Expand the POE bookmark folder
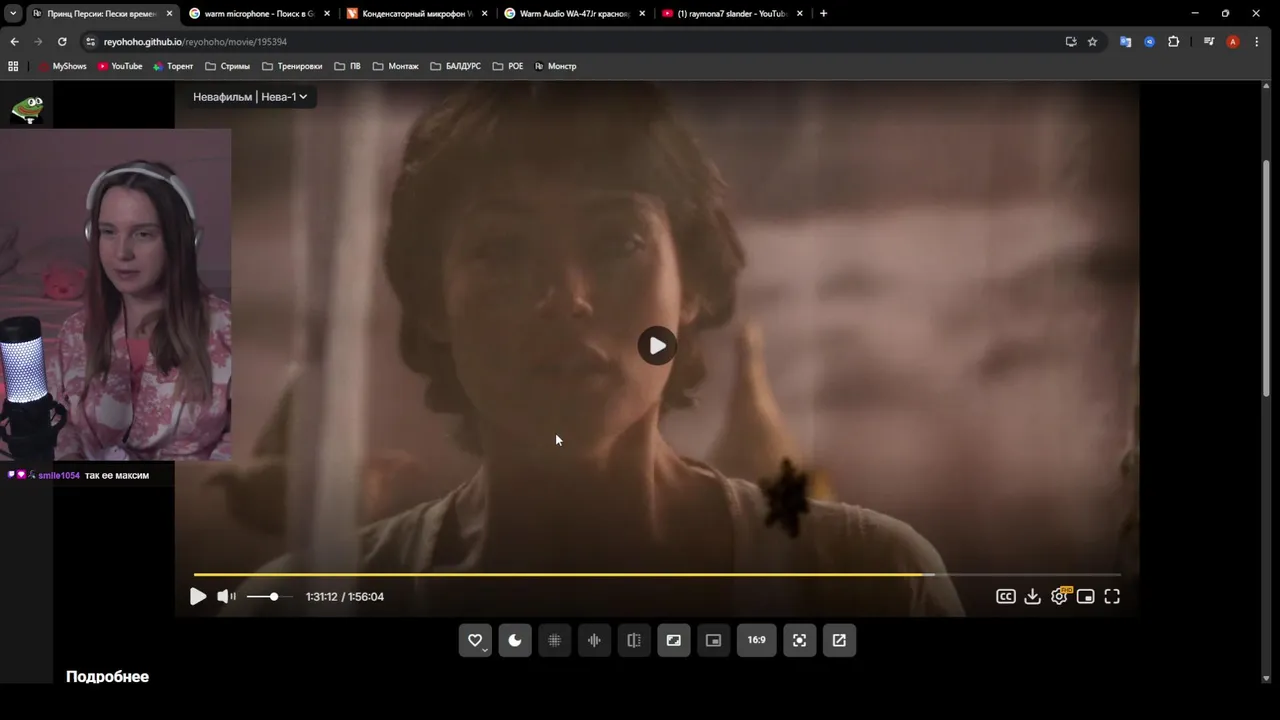Viewport: 1280px width, 720px height. 508,66
